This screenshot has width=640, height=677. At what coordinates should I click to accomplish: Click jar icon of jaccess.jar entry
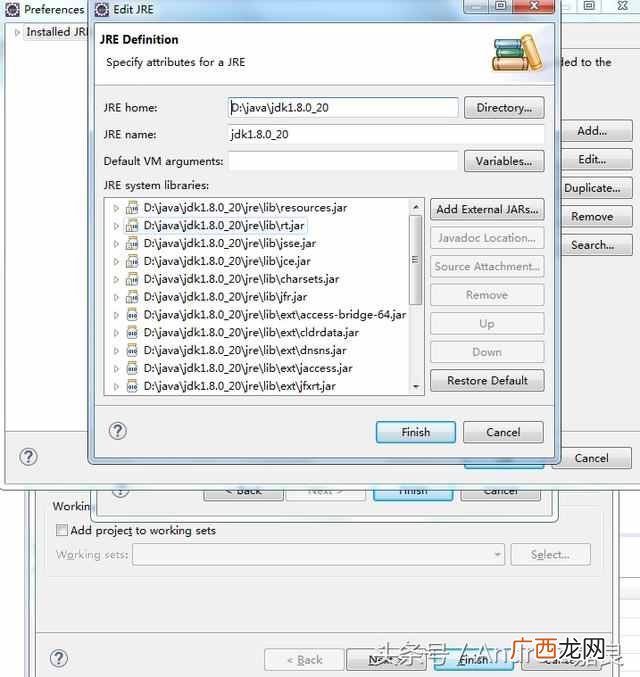pos(132,369)
